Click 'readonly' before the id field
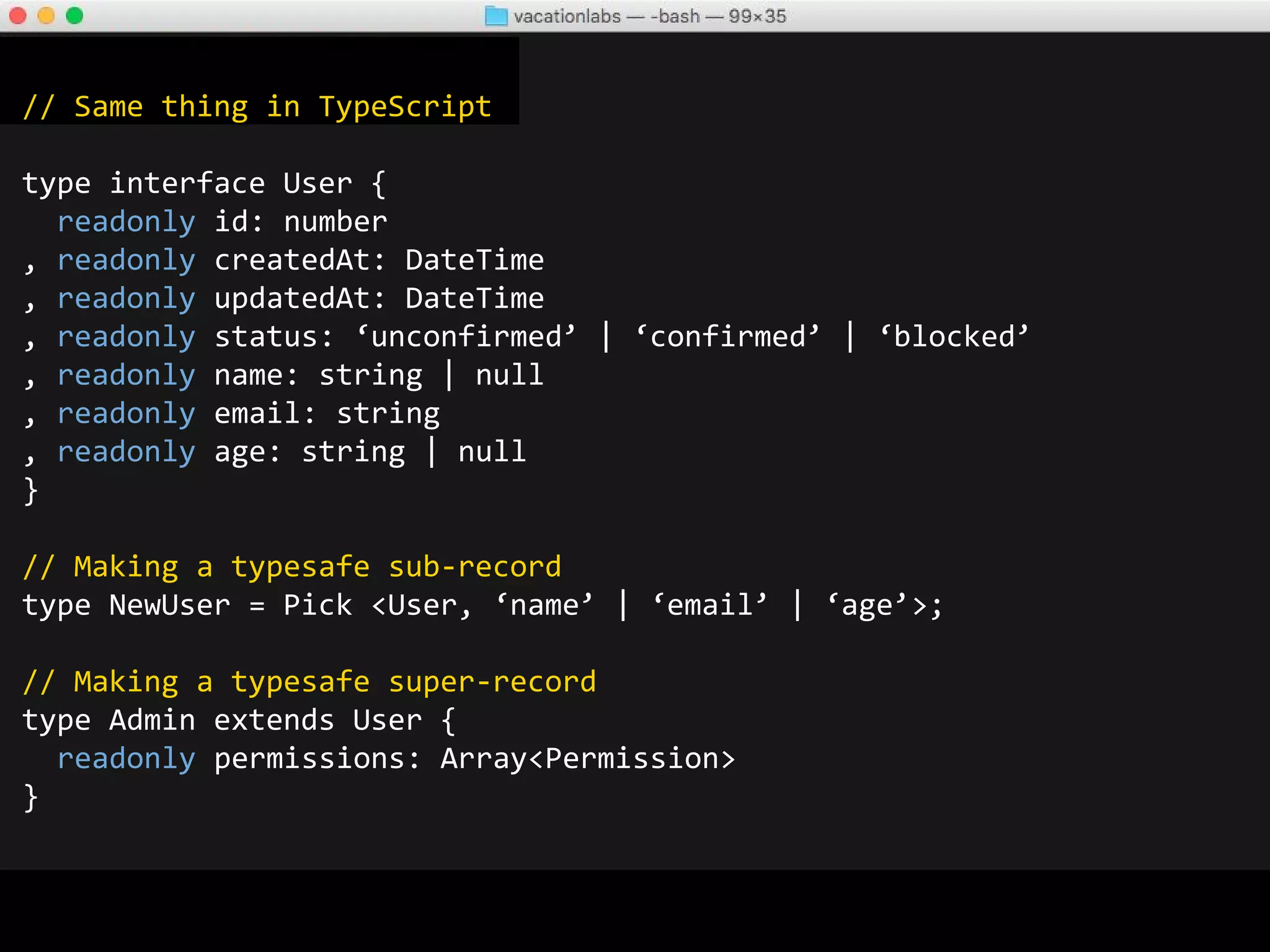Image resolution: width=1270 pixels, height=952 pixels. point(127,222)
